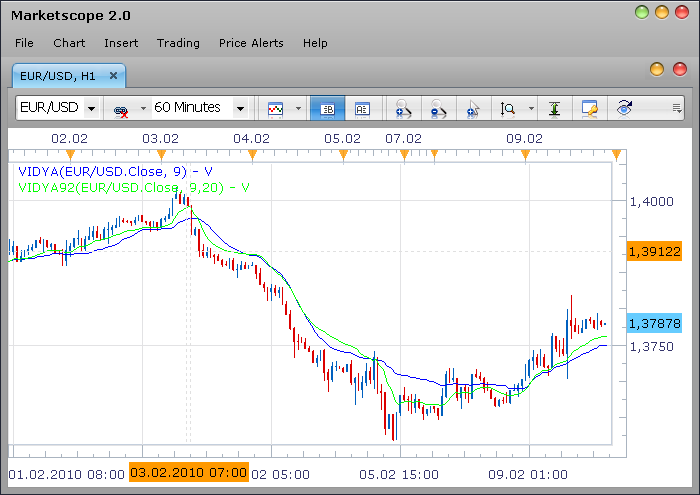Click the 05.02 15:00 time axis label
700x495 pixels.
399,474
